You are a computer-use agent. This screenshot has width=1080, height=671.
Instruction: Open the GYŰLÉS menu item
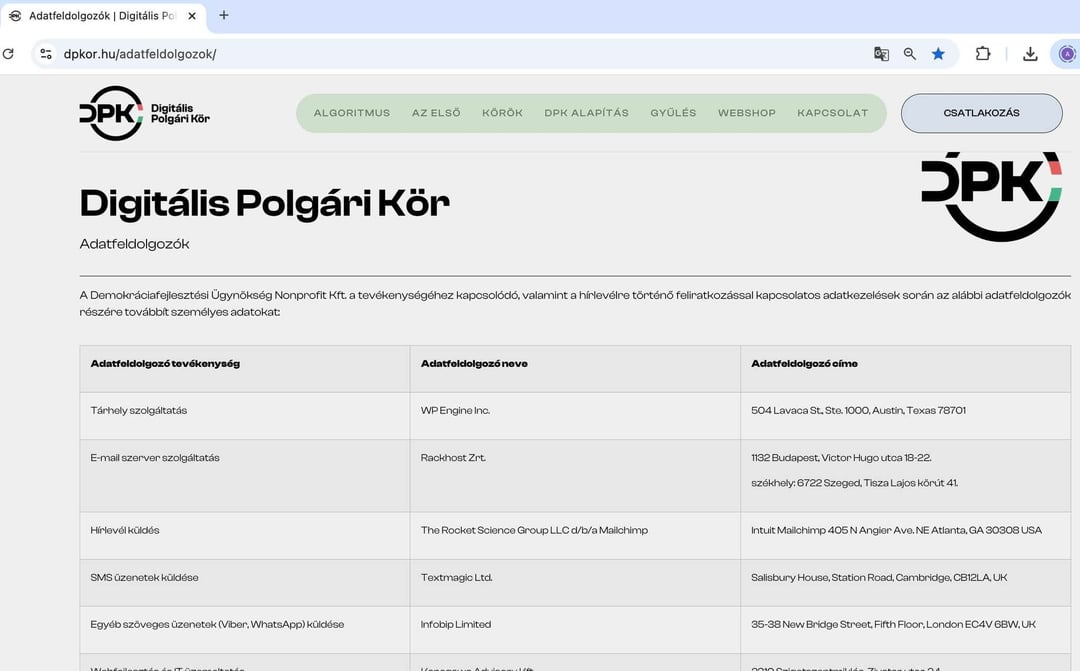[673, 113]
